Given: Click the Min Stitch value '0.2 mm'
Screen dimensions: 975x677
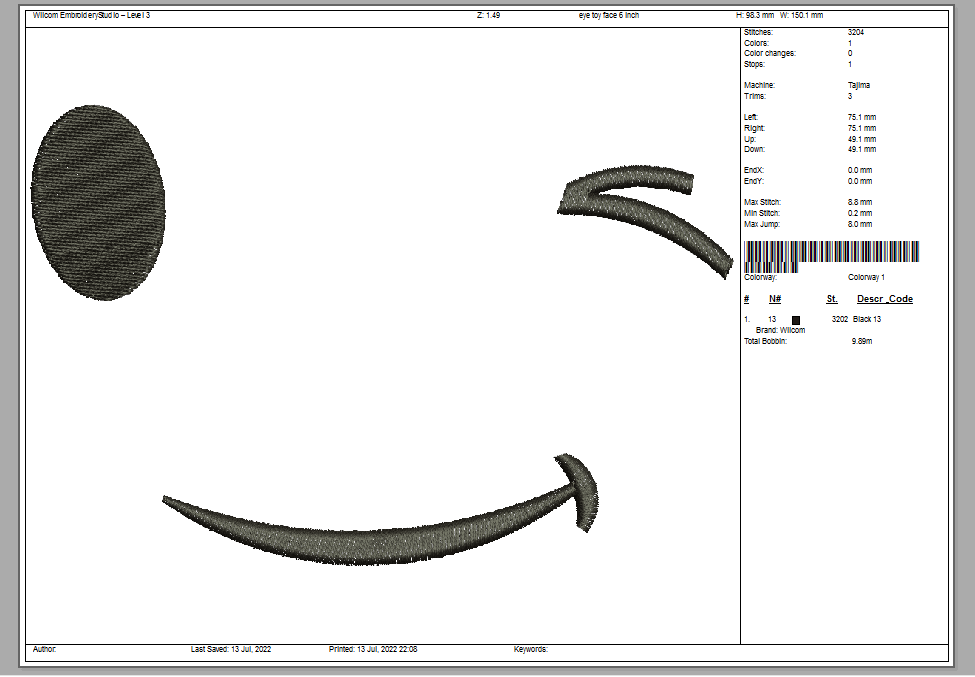Looking at the screenshot, I should coord(860,213).
